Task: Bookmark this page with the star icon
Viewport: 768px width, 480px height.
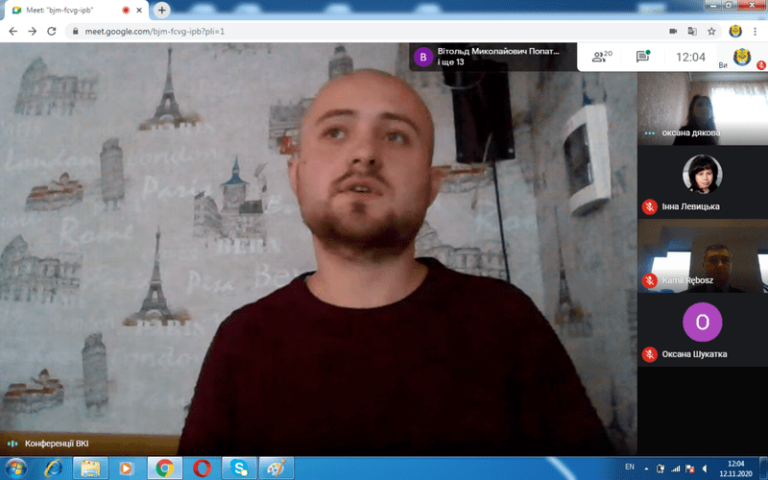Action: [710, 31]
